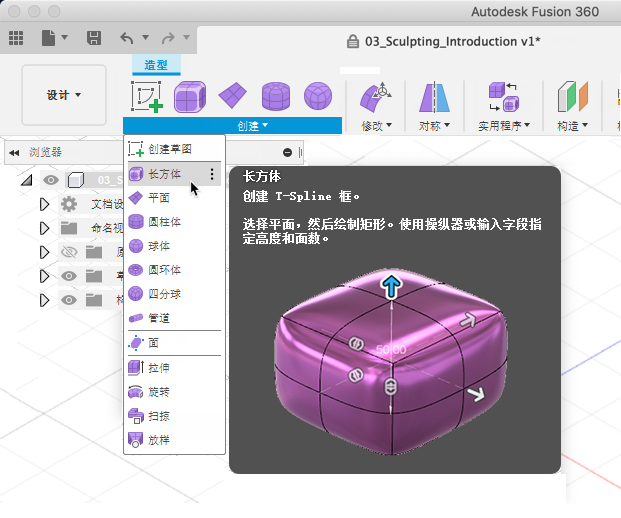Click the box preview image in tooltip

(391, 361)
